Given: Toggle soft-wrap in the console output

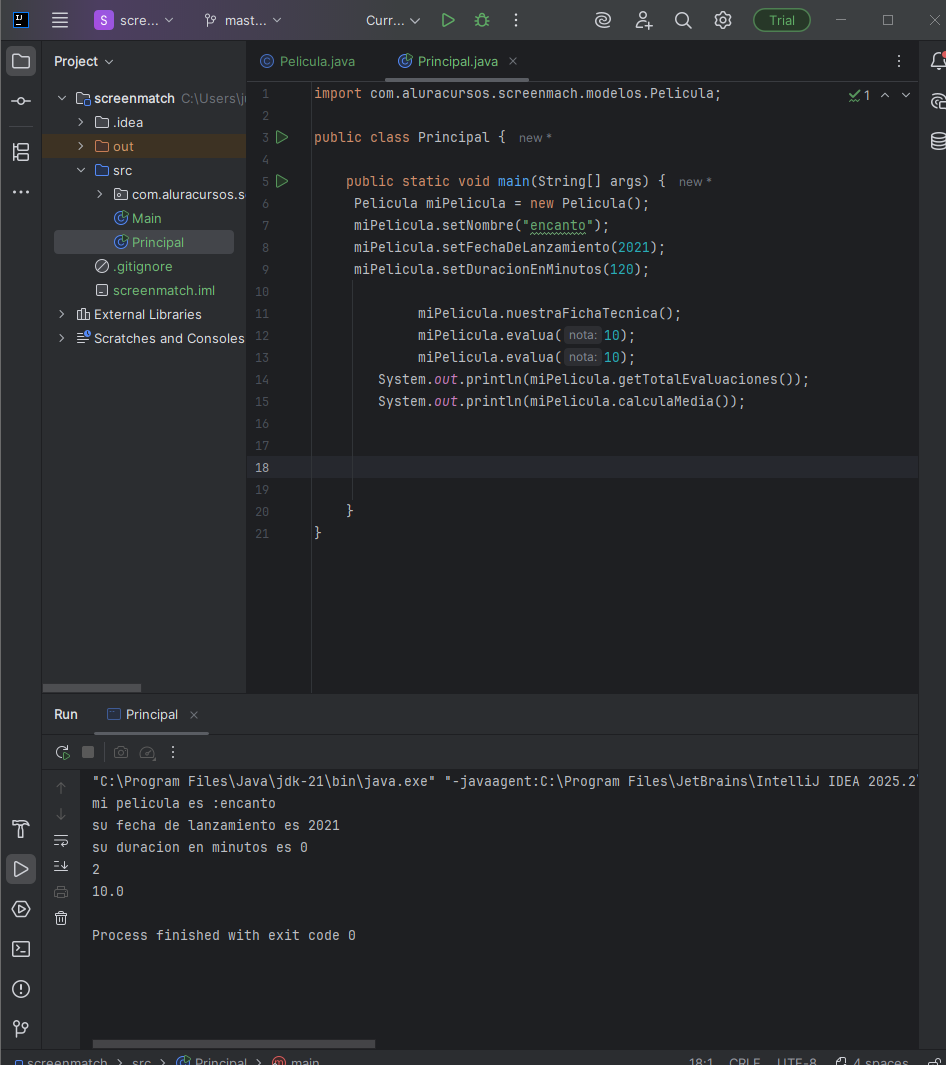Looking at the screenshot, I should click(61, 840).
